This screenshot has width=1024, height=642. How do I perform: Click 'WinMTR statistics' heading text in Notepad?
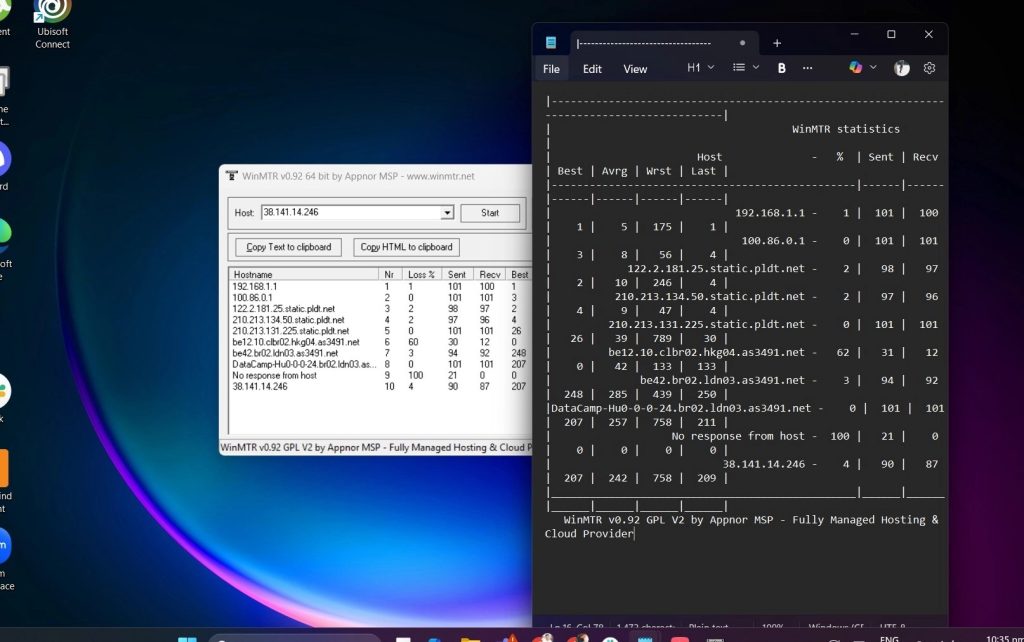tap(846, 129)
